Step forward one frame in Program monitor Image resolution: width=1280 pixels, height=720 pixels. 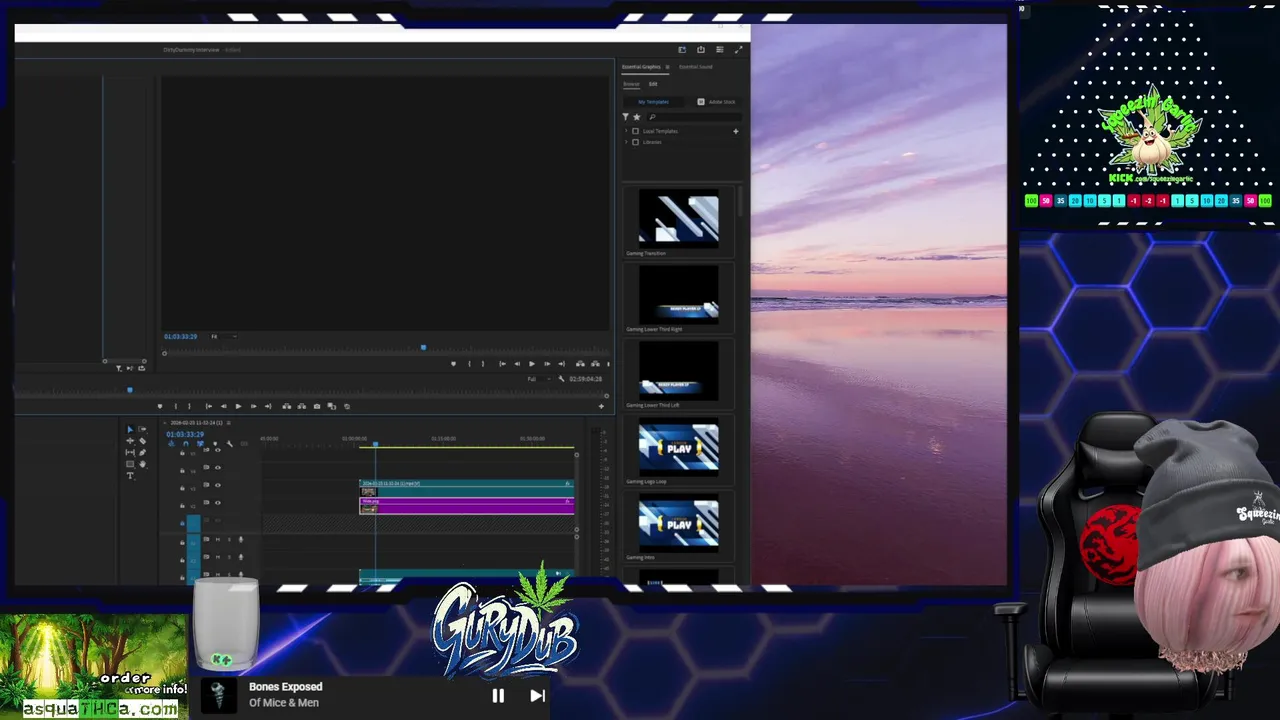(547, 364)
